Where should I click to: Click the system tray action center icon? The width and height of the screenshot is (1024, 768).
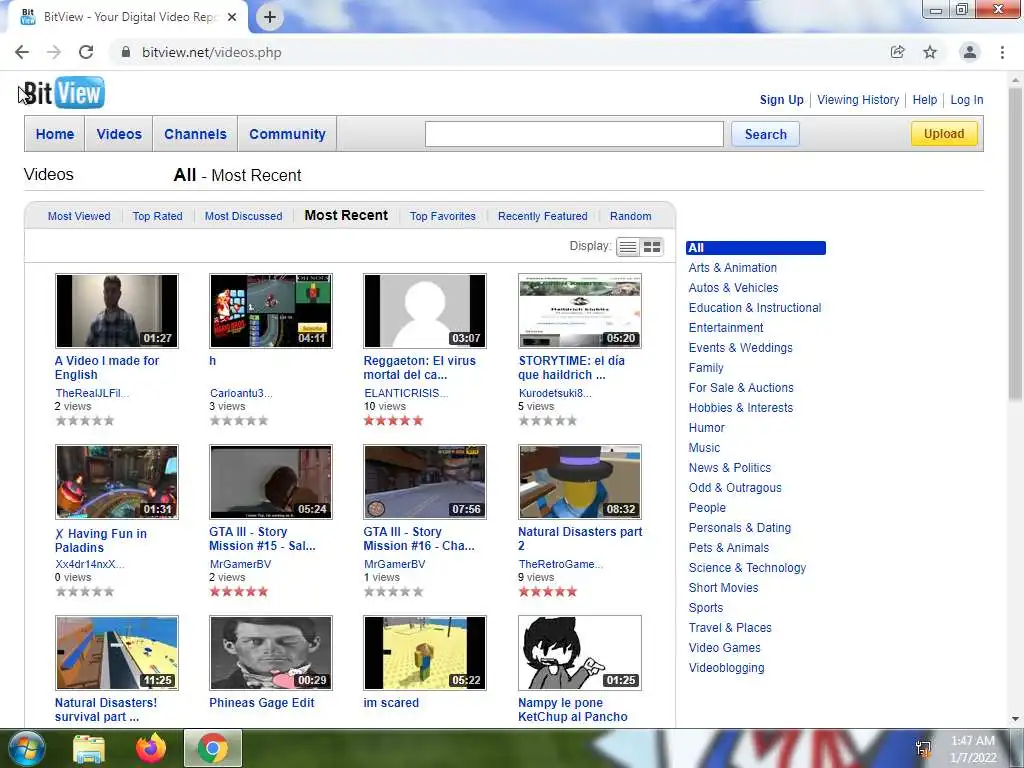click(x=923, y=748)
